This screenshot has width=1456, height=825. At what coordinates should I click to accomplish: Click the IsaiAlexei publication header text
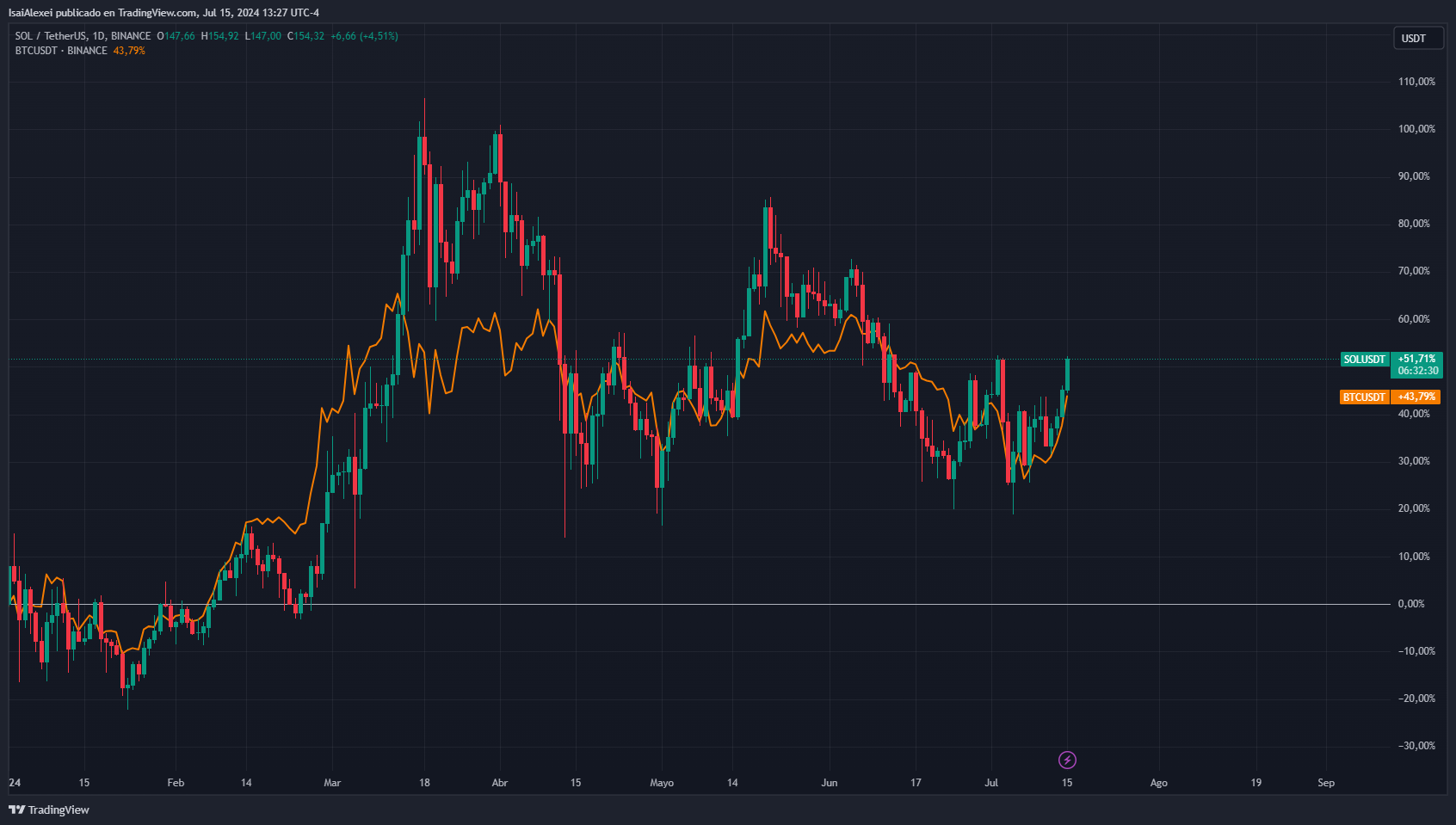point(163,13)
